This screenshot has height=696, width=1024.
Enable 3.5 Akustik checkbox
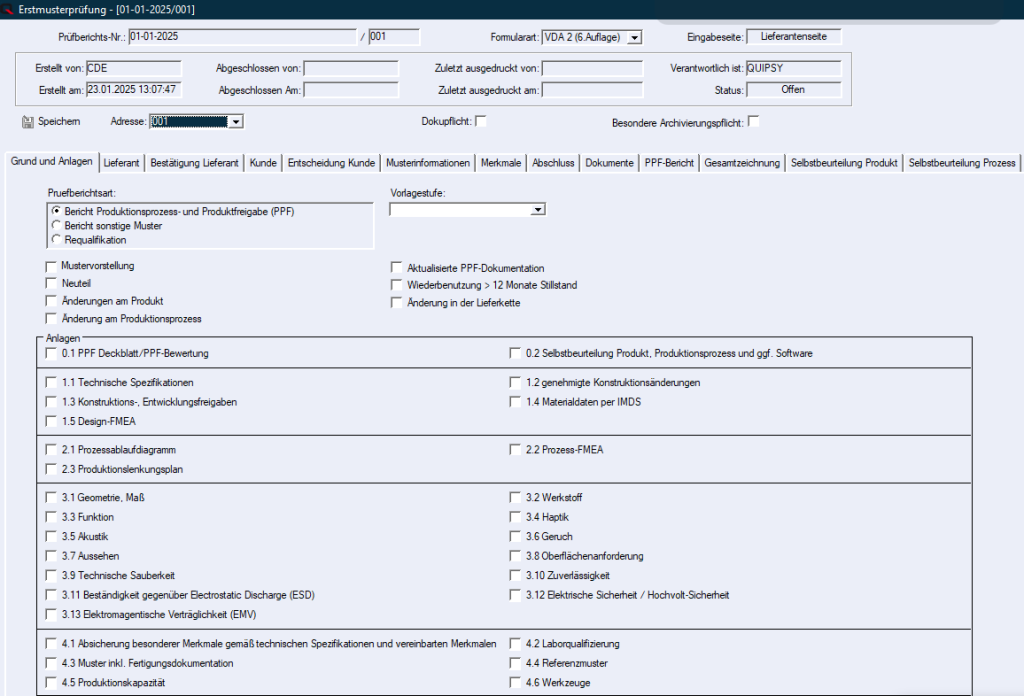point(51,537)
